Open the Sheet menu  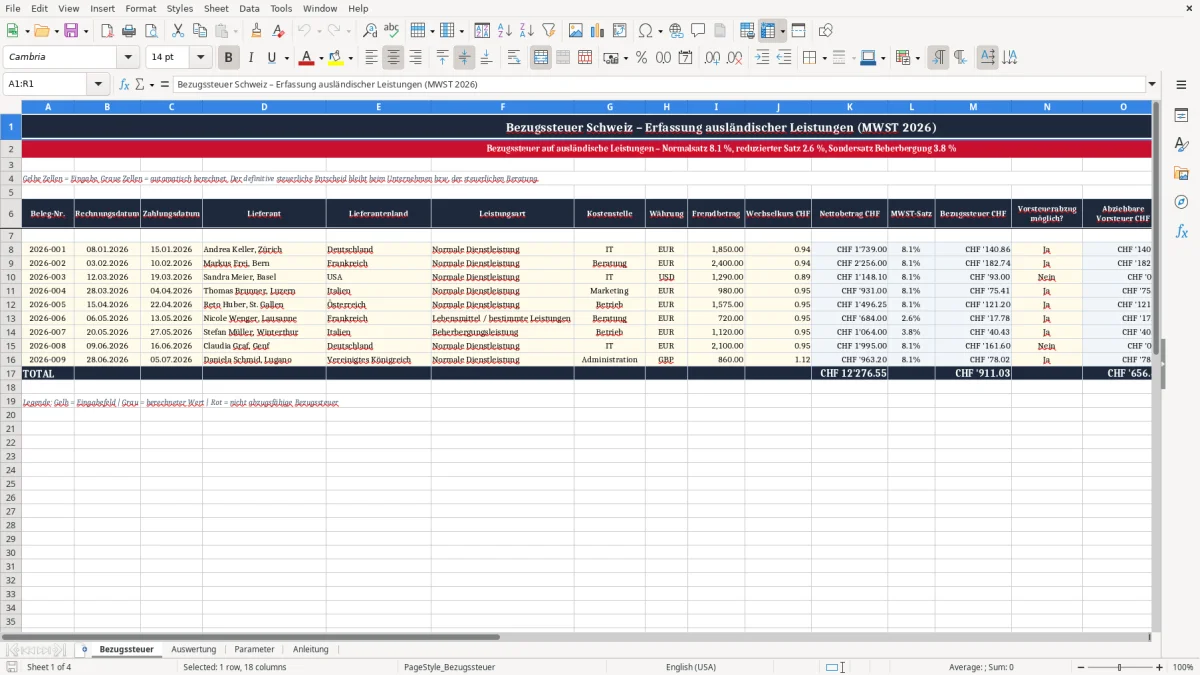click(216, 8)
